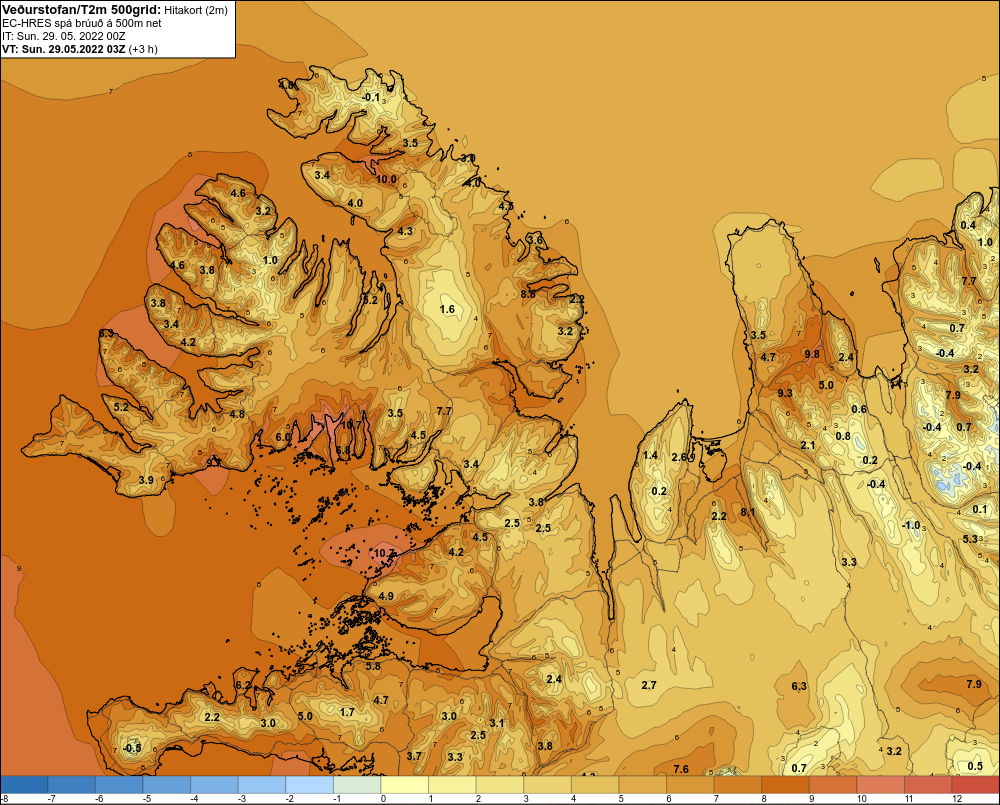Click the 'EC-HRES spá brúuð á 500m net' line
Viewport: 1000px width, 805px height.
click(x=82, y=23)
